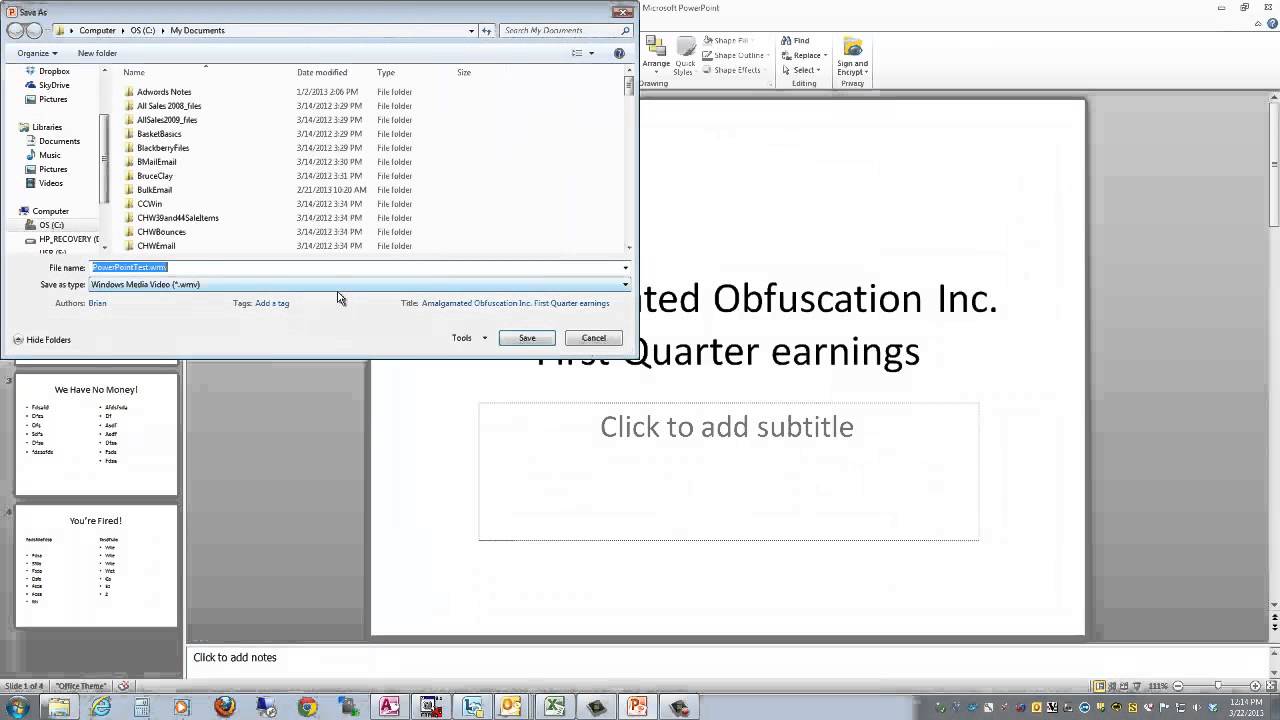Open Google Chrome from taskbar
1280x720 pixels.
(x=307, y=707)
